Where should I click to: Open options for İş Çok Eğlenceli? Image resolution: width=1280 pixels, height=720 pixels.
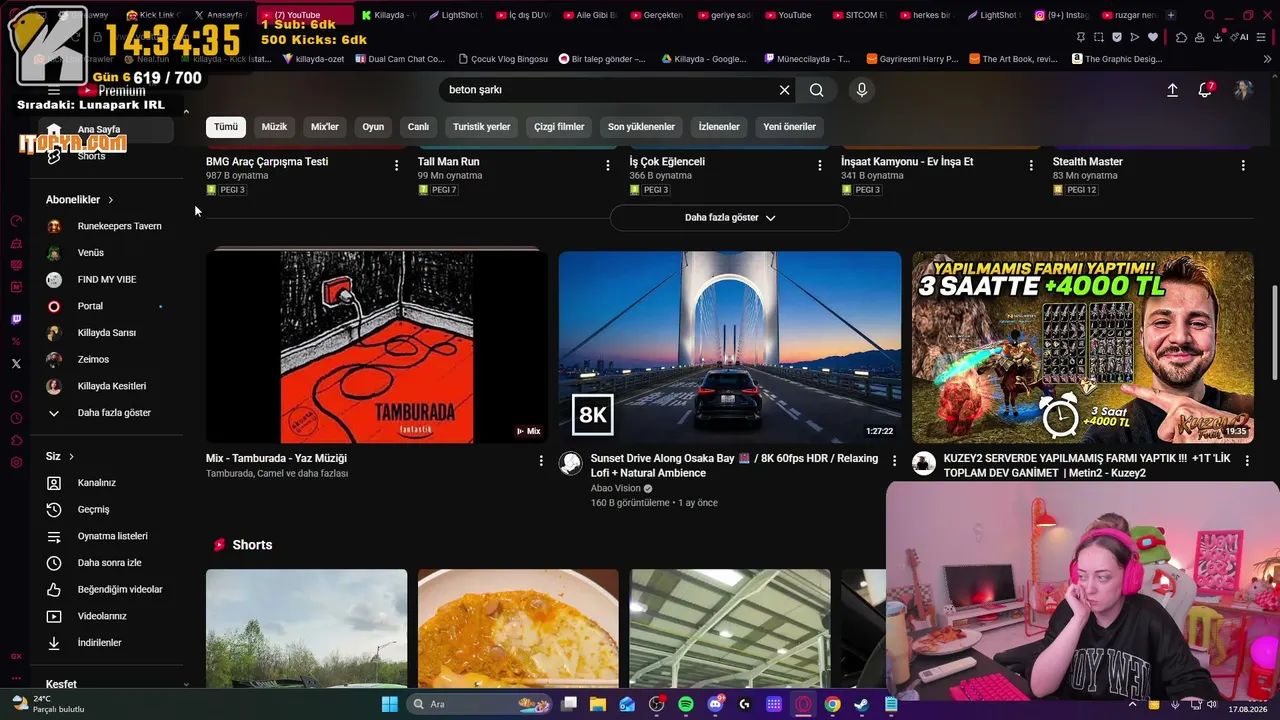pyautogui.click(x=820, y=165)
